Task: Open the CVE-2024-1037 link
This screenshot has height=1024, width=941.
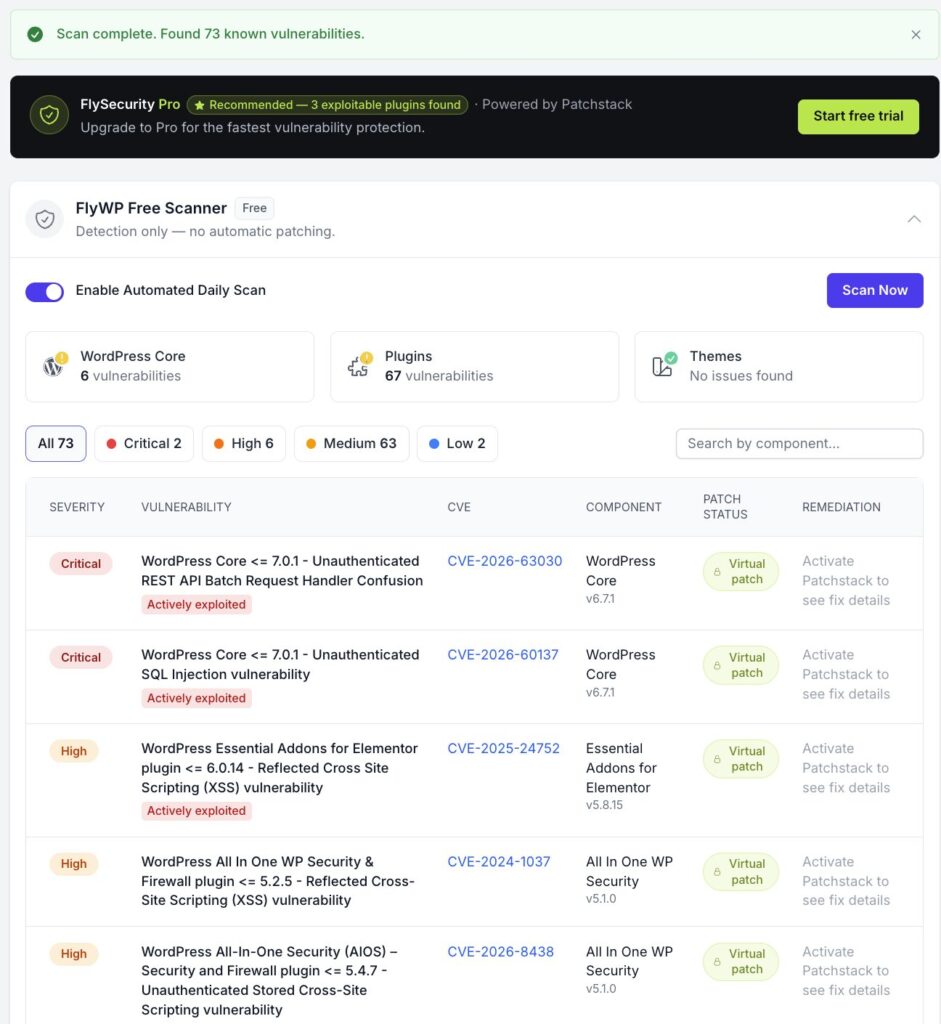Action: pos(499,861)
